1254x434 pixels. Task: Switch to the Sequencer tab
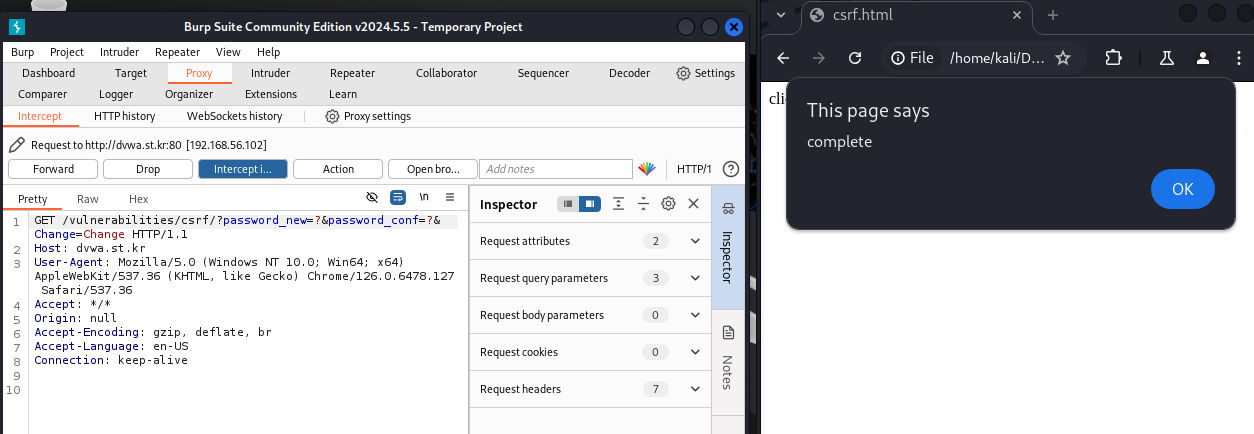click(543, 73)
